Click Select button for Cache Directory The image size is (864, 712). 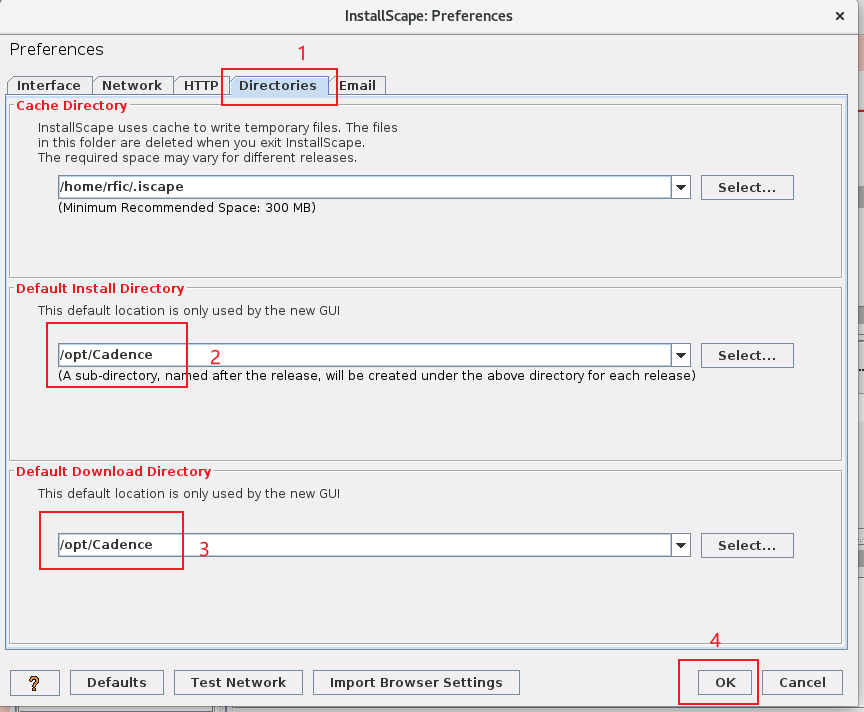[x=746, y=187]
